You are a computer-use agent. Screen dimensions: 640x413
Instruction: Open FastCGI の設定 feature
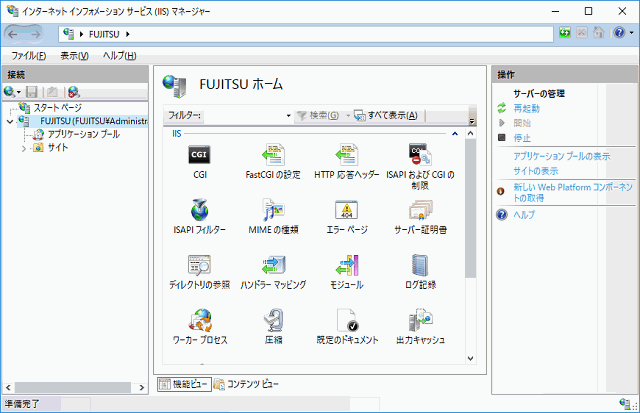coord(273,155)
